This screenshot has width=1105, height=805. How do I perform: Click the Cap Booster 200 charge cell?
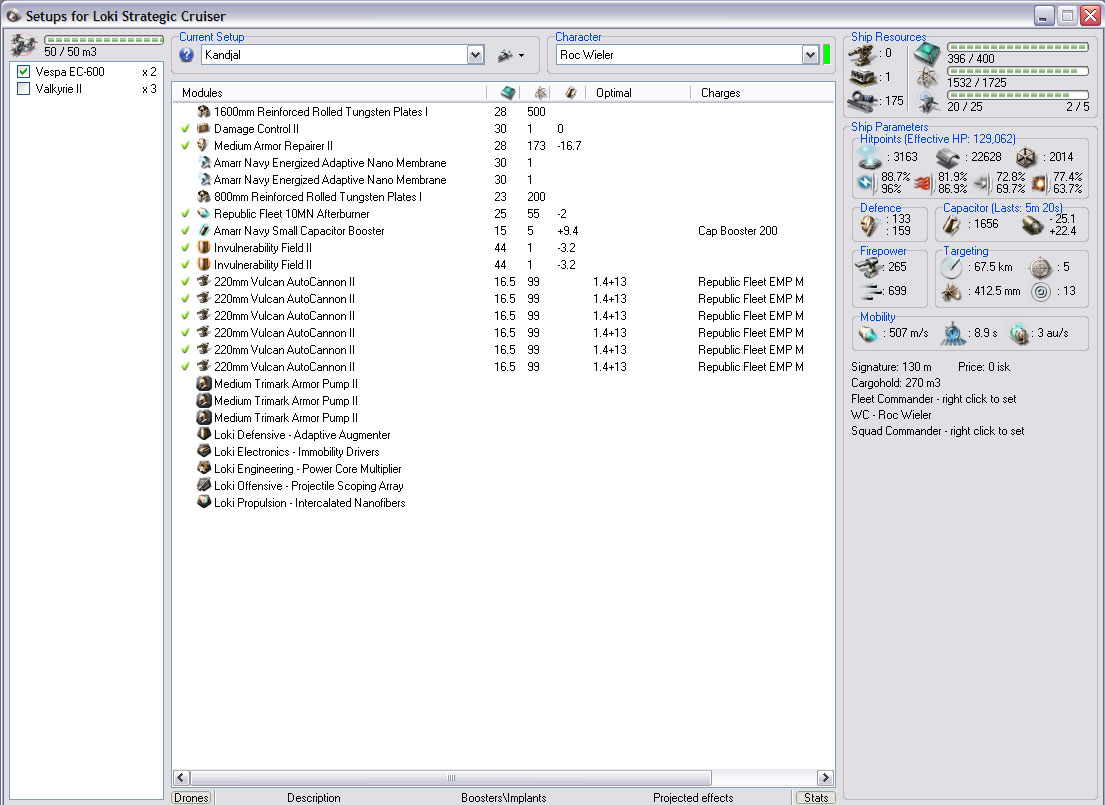[x=738, y=231]
